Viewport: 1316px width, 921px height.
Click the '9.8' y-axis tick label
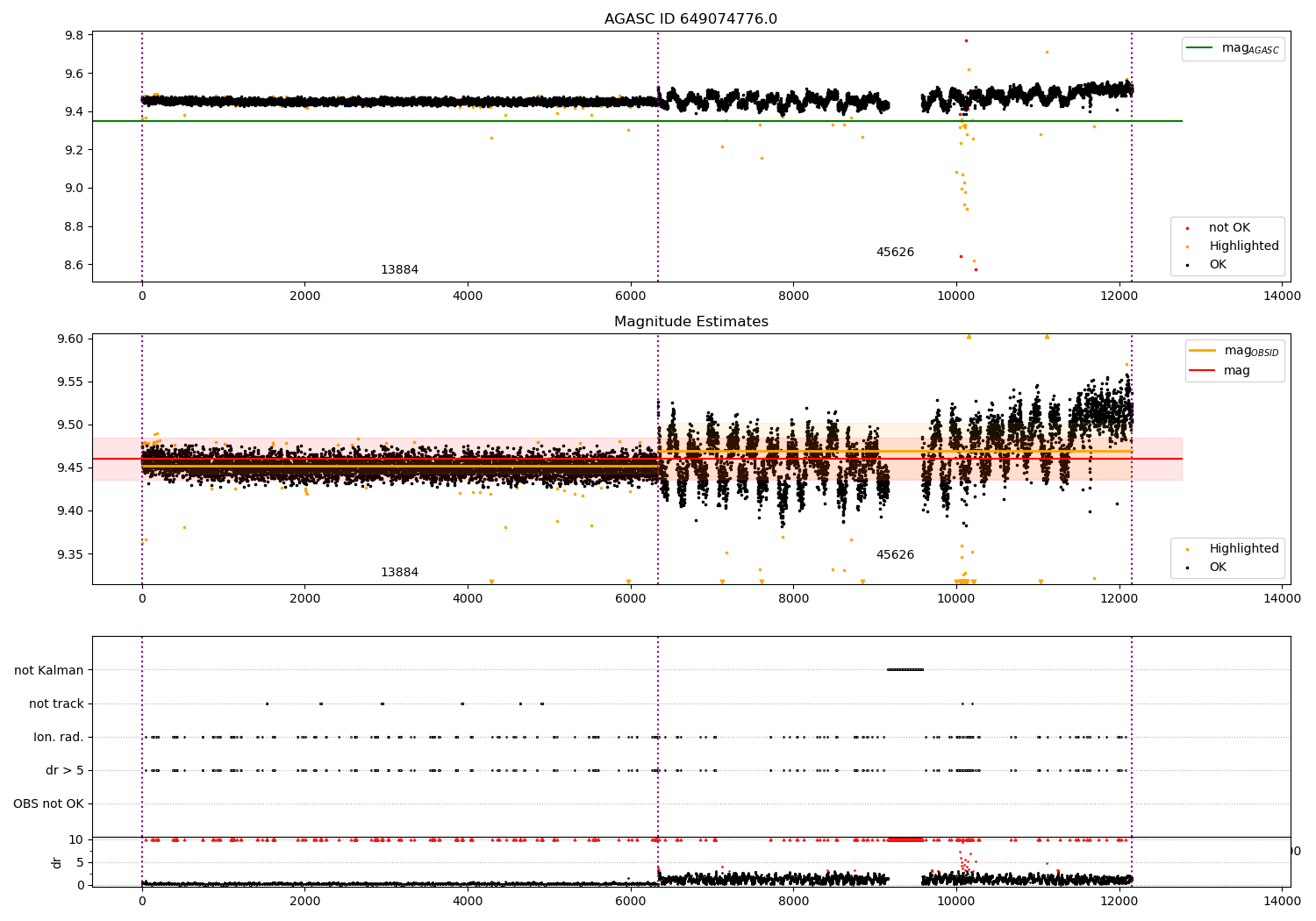75,36
